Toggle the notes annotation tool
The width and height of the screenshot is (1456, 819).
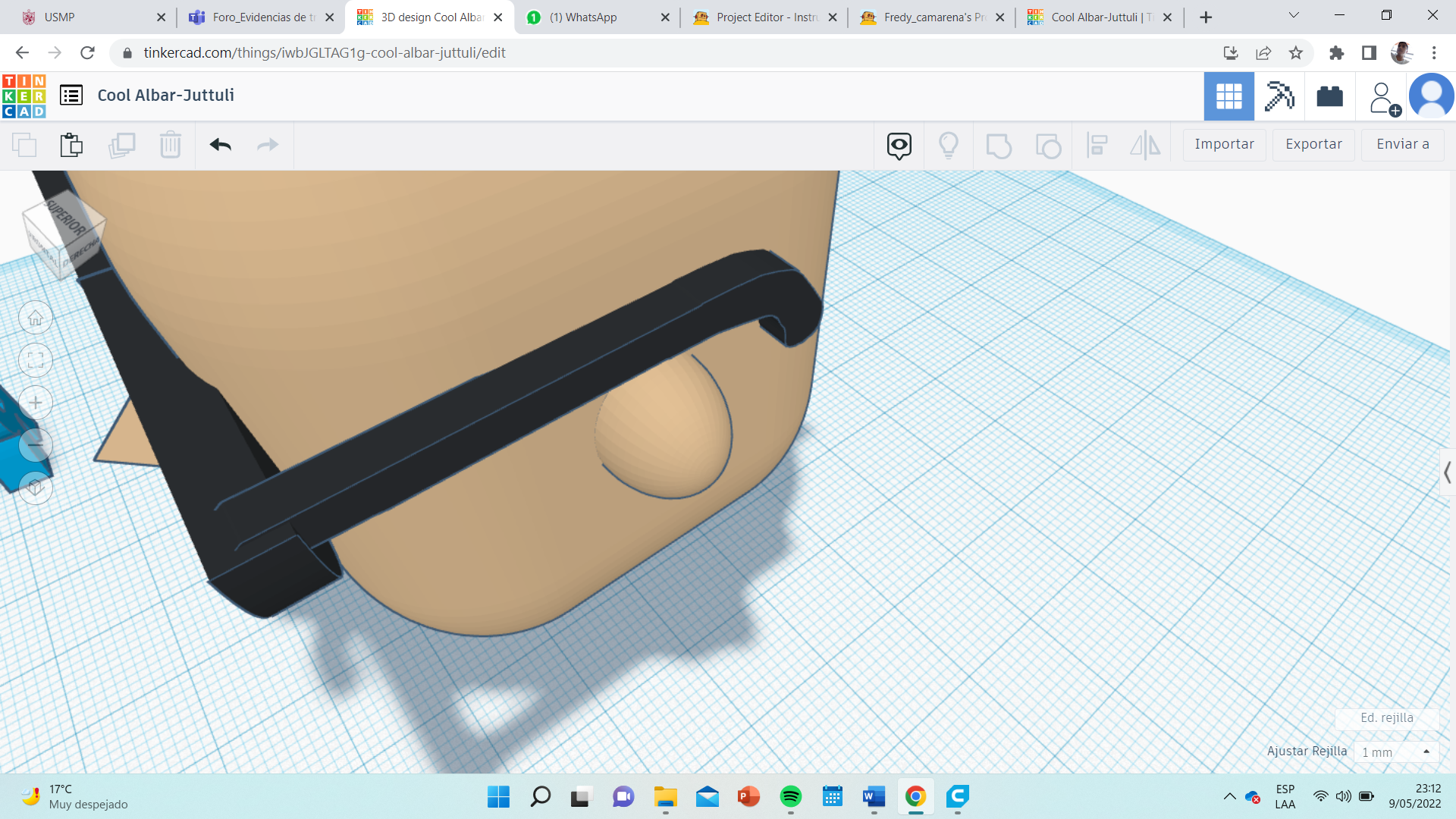coord(899,145)
